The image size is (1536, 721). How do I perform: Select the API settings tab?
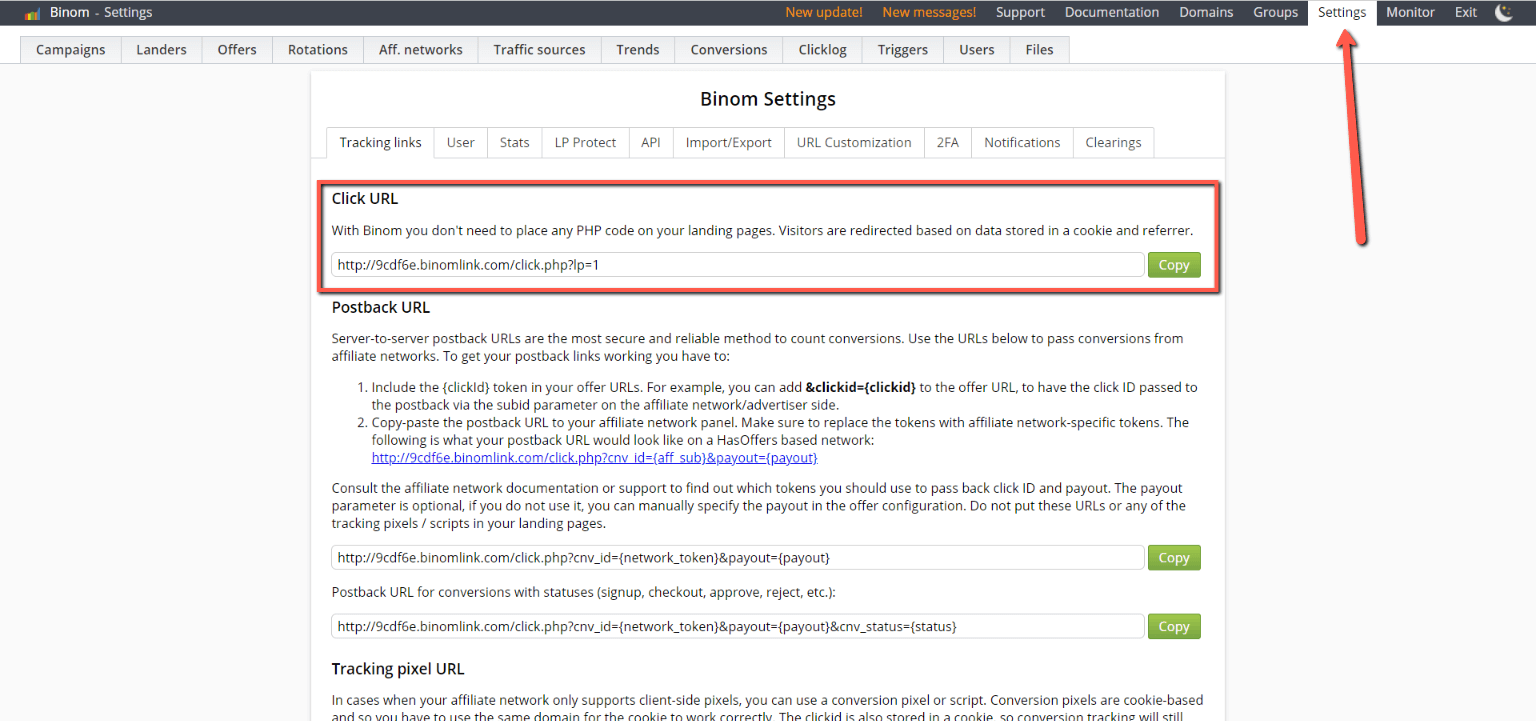click(x=651, y=143)
